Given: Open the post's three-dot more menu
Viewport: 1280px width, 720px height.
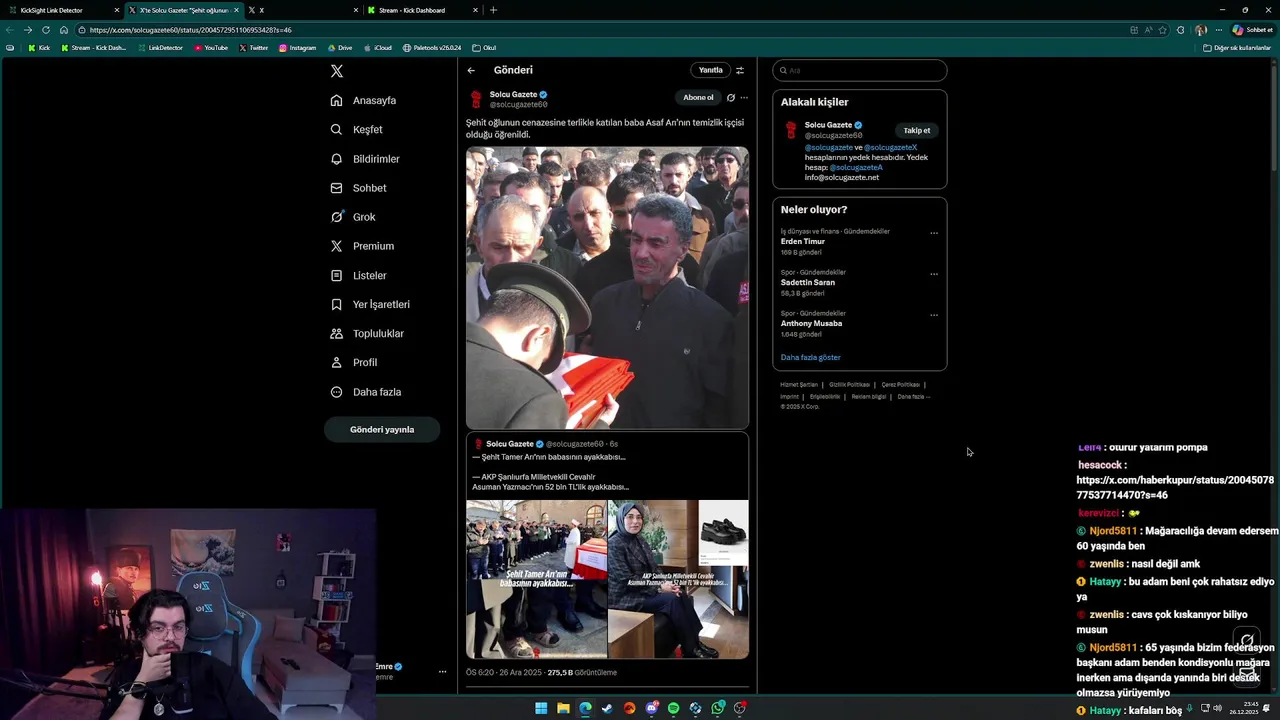Looking at the screenshot, I should pyautogui.click(x=744, y=98).
